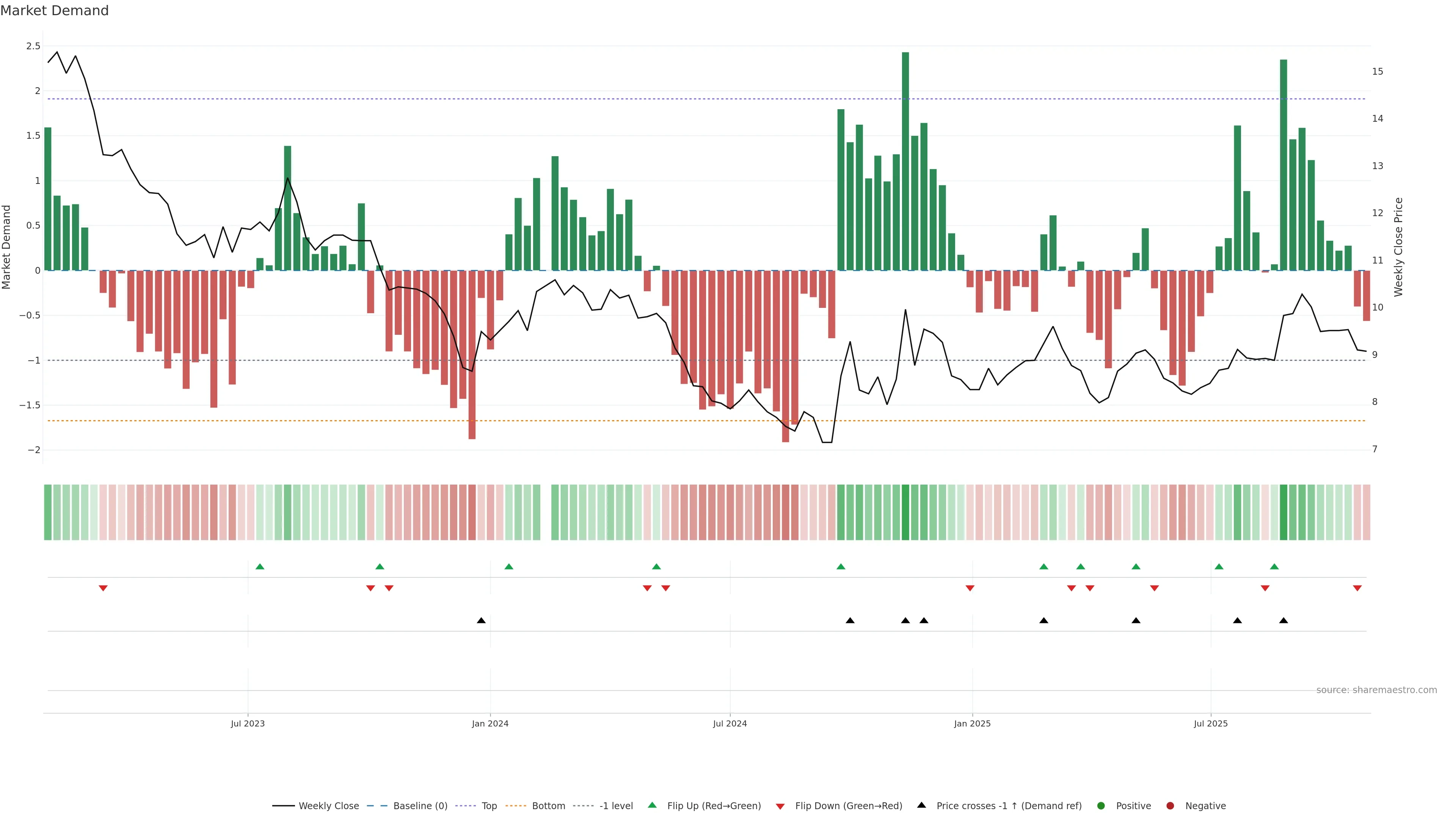1456x819 pixels.
Task: Click the Jul 2023 x-axis label
Action: coord(248,723)
